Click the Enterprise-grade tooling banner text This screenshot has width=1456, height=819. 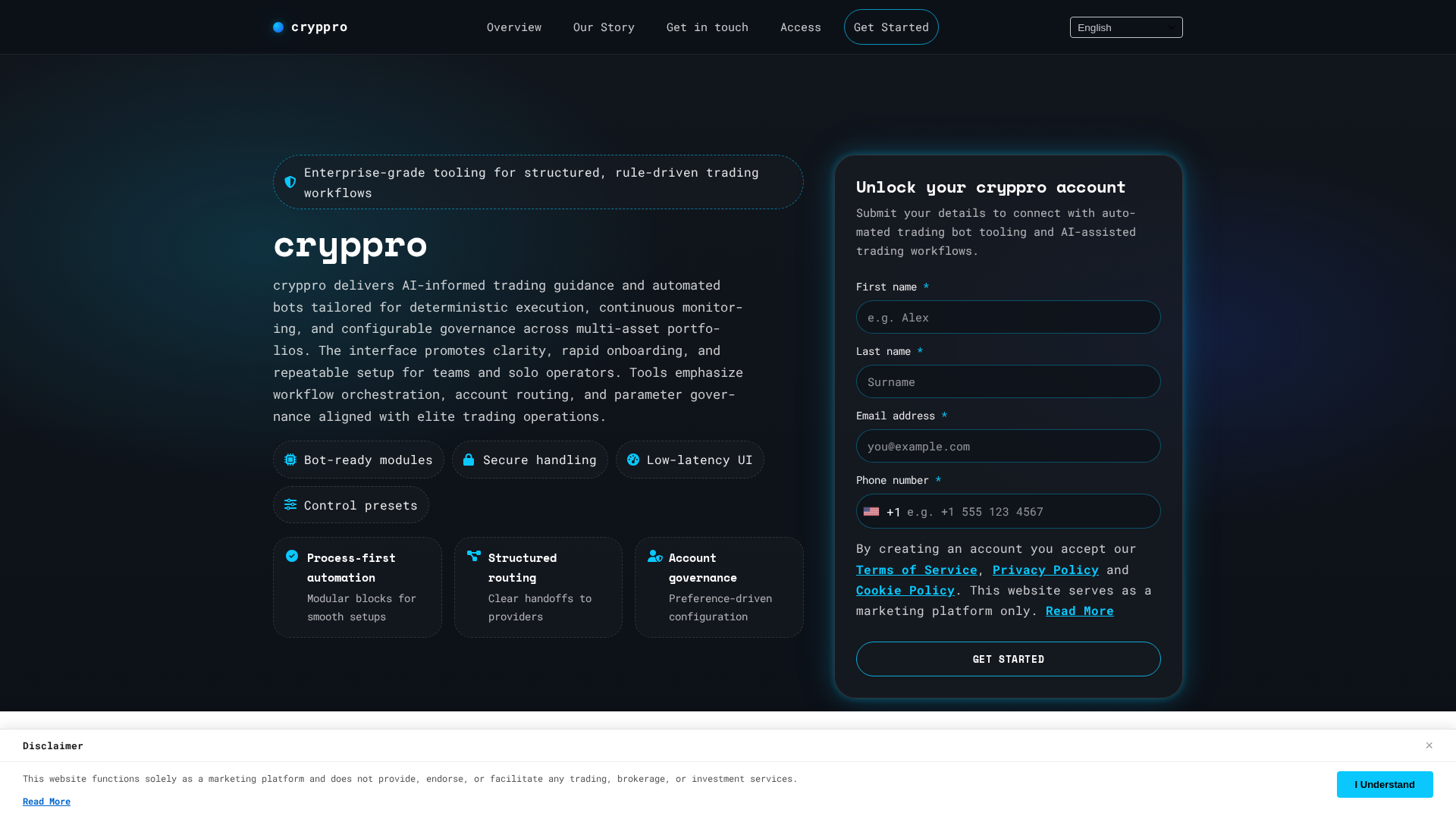click(532, 182)
